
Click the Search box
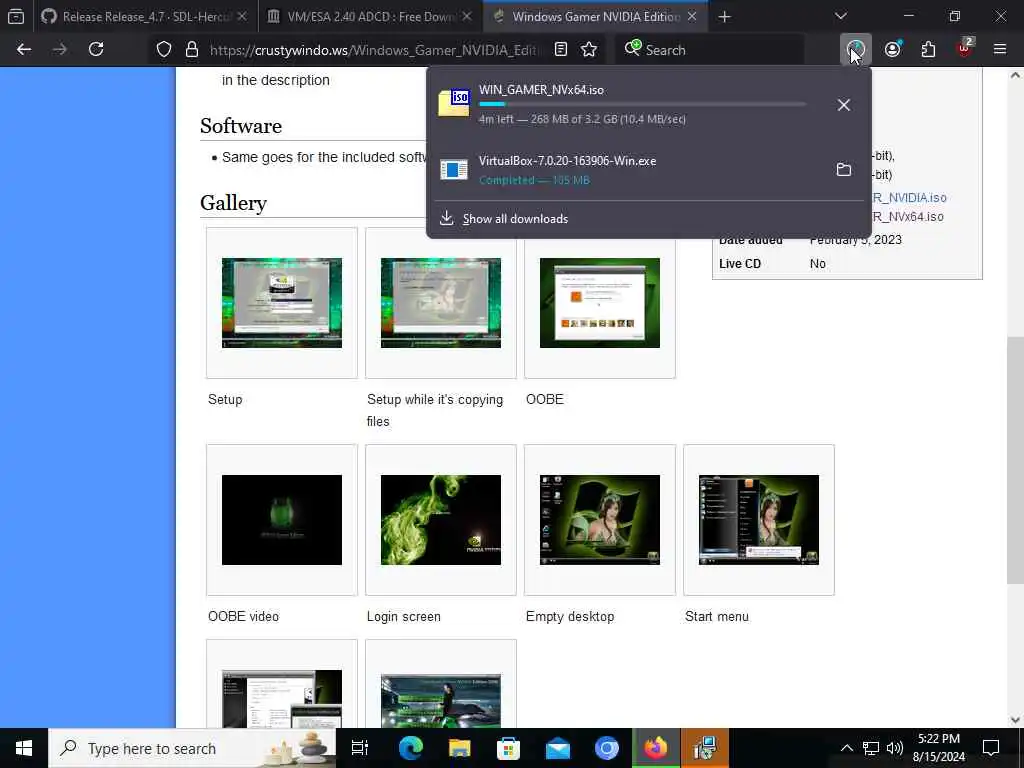pyautogui.click(x=709, y=50)
